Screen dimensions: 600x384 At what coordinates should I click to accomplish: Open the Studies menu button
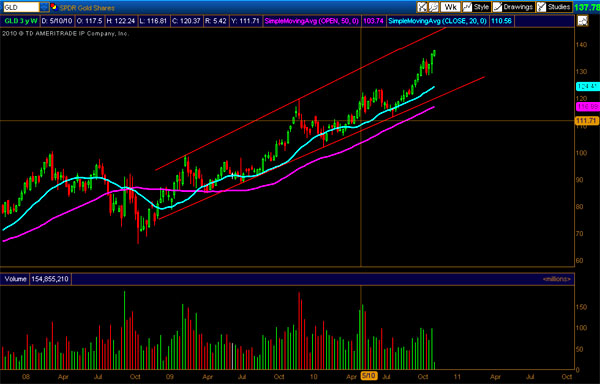pyautogui.click(x=554, y=7)
